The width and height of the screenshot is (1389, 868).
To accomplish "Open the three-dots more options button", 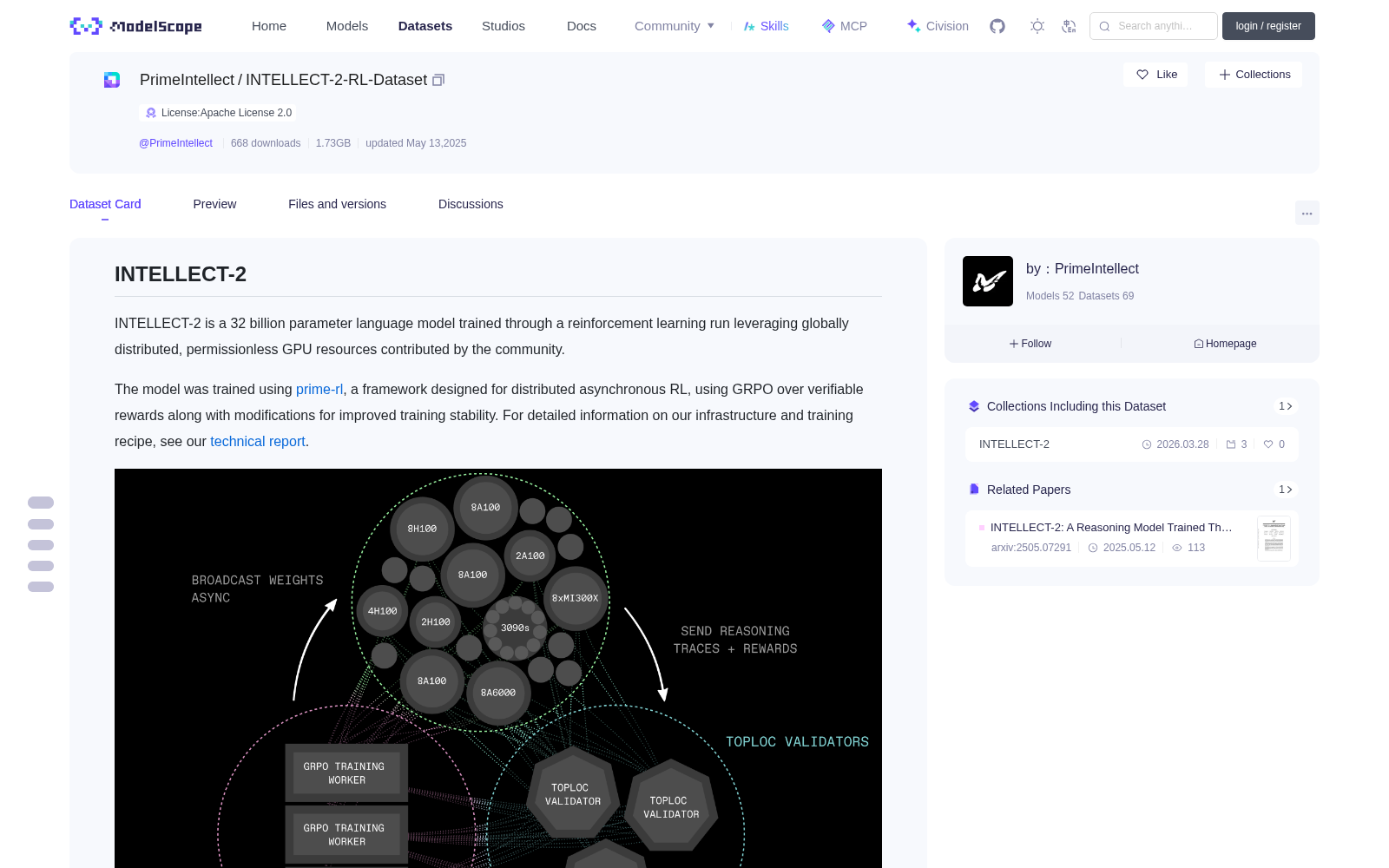I will (1307, 214).
